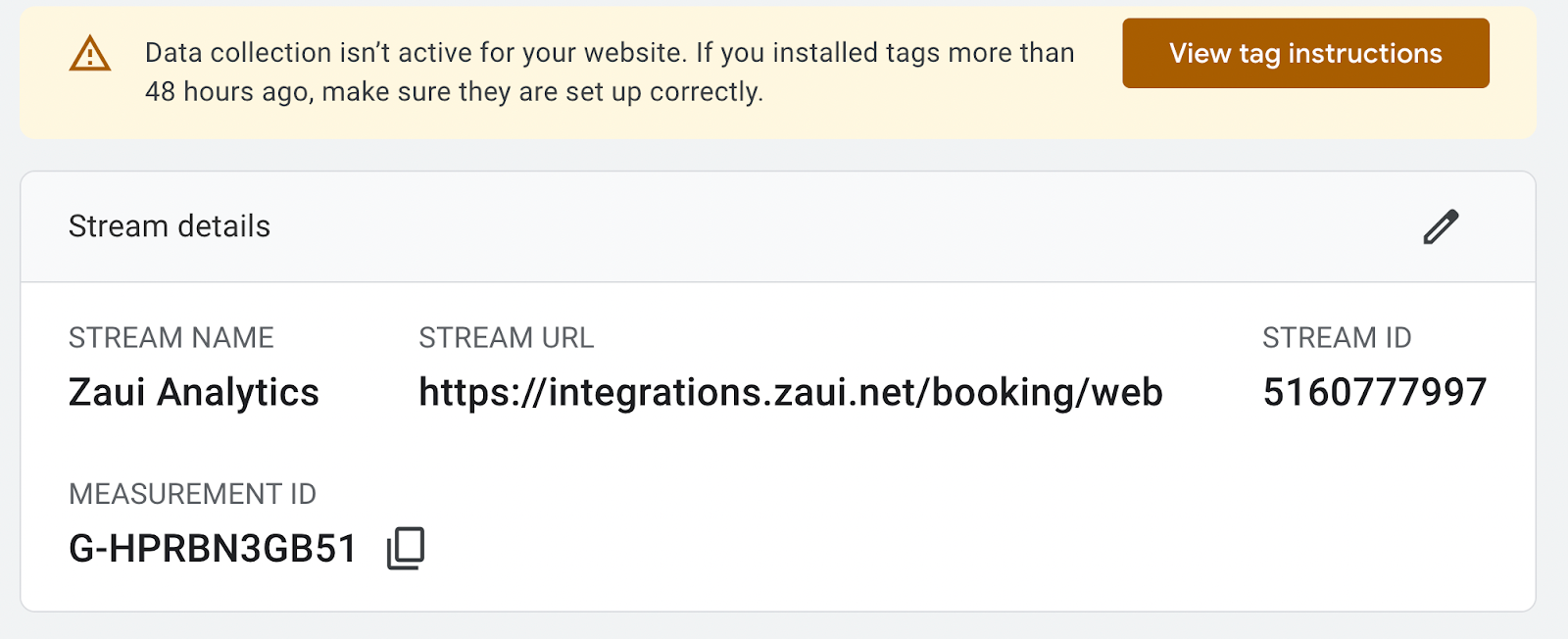Click the warning triangle icon in the banner
The image size is (1568, 639).
click(90, 54)
